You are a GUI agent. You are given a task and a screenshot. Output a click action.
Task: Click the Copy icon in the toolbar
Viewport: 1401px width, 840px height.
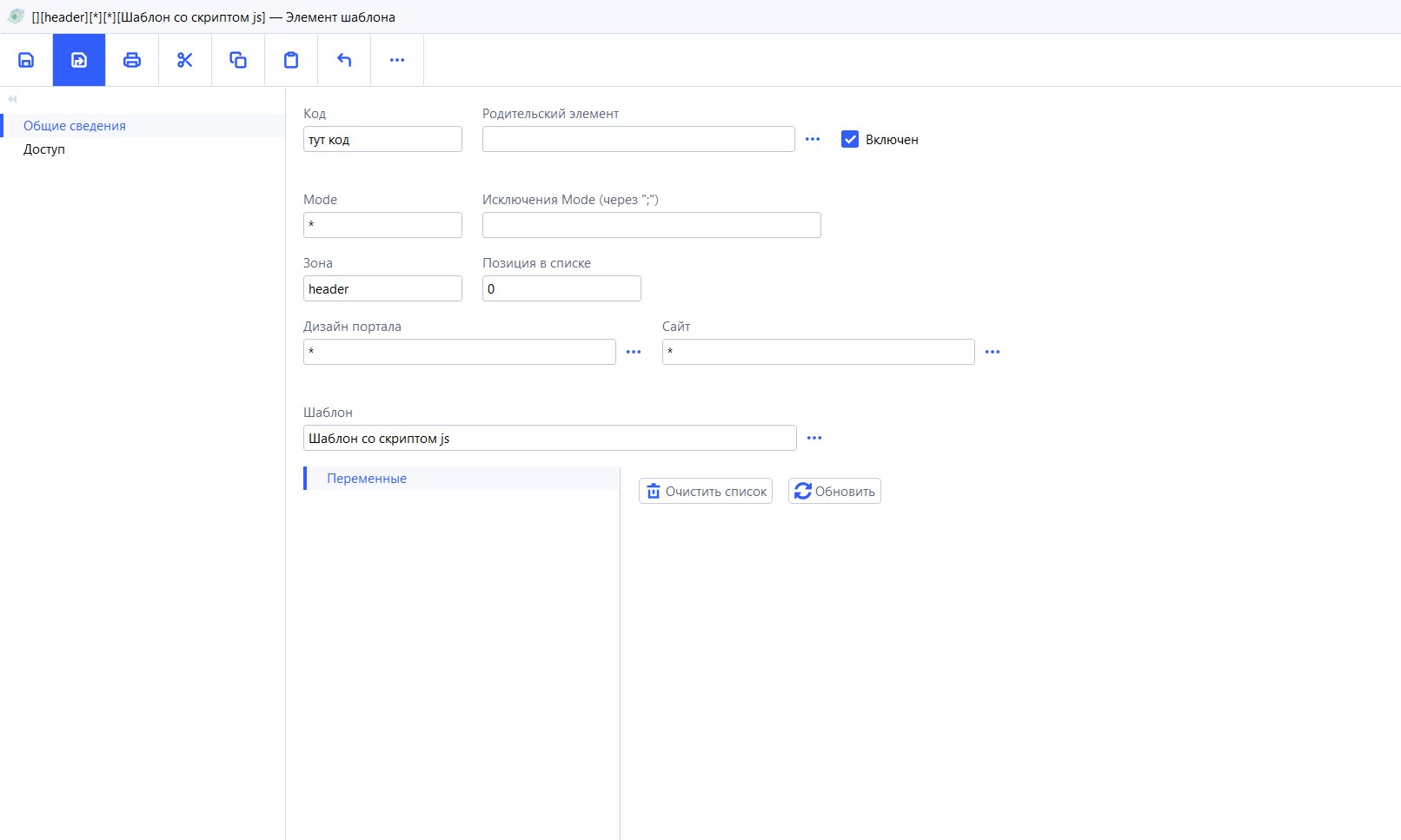[238, 60]
